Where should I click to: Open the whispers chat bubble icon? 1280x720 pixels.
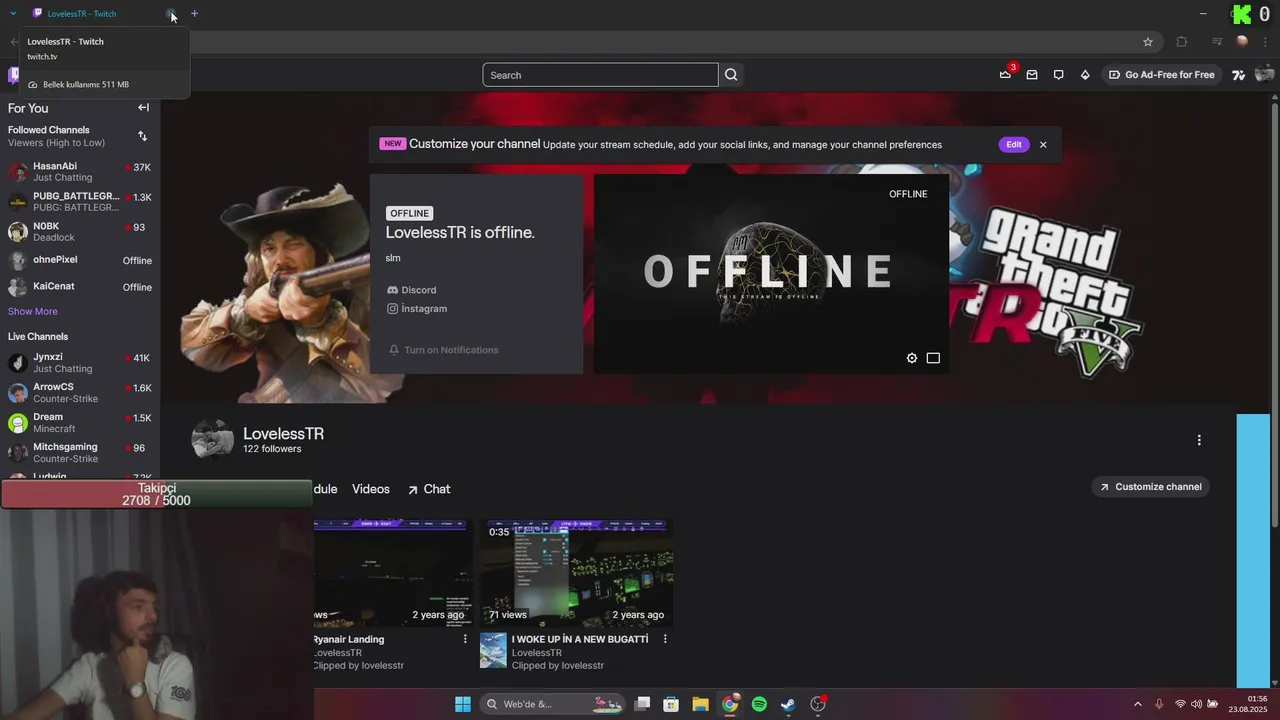coord(1058,75)
